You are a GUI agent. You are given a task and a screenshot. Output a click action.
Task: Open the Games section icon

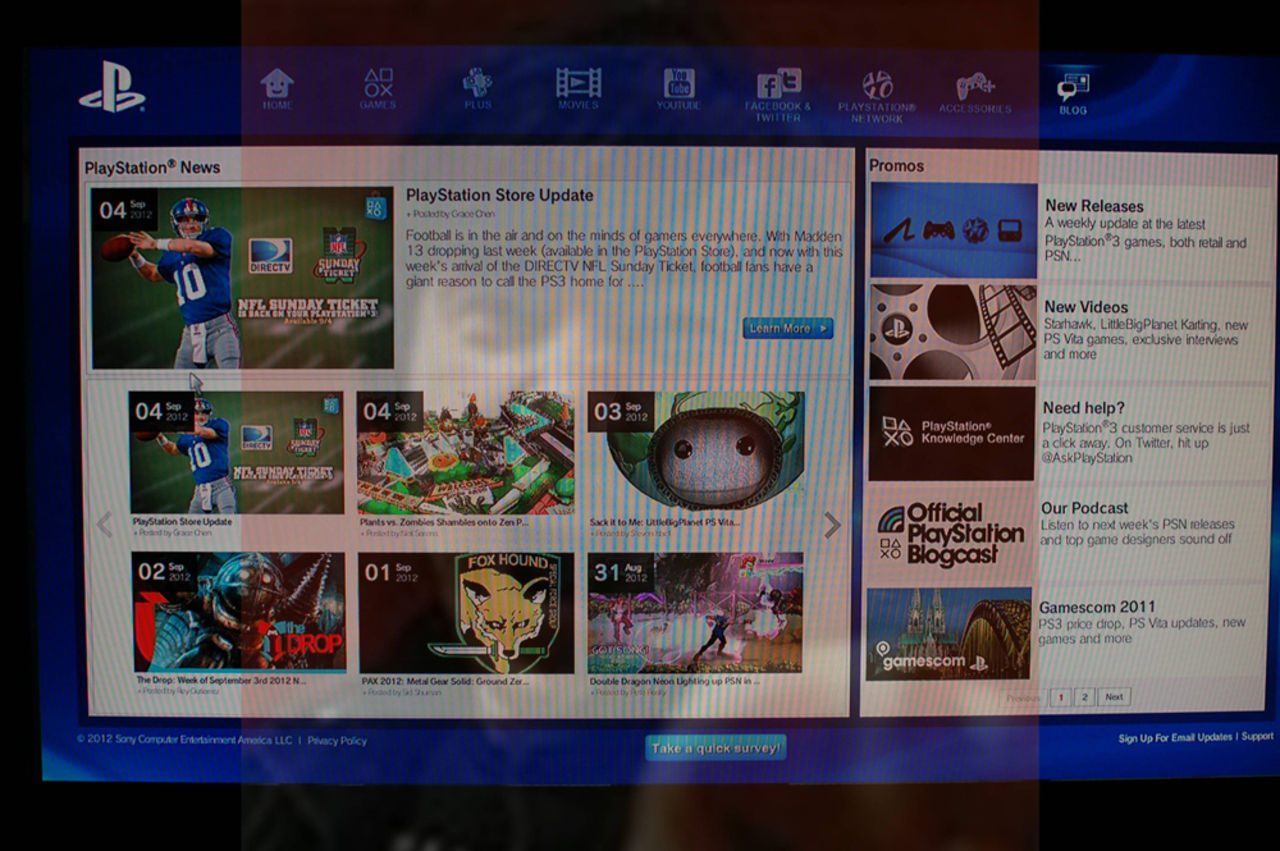pos(377,83)
